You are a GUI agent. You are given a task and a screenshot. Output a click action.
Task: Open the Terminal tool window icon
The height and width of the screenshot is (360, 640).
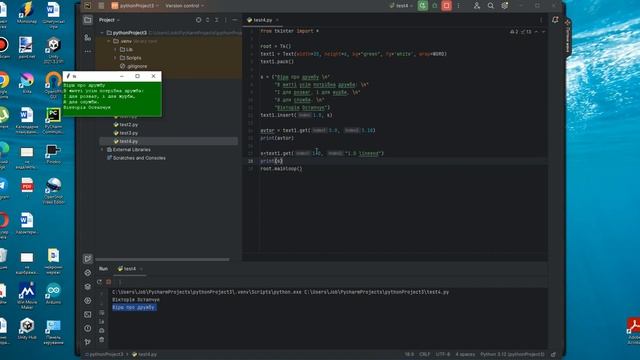[88, 314]
